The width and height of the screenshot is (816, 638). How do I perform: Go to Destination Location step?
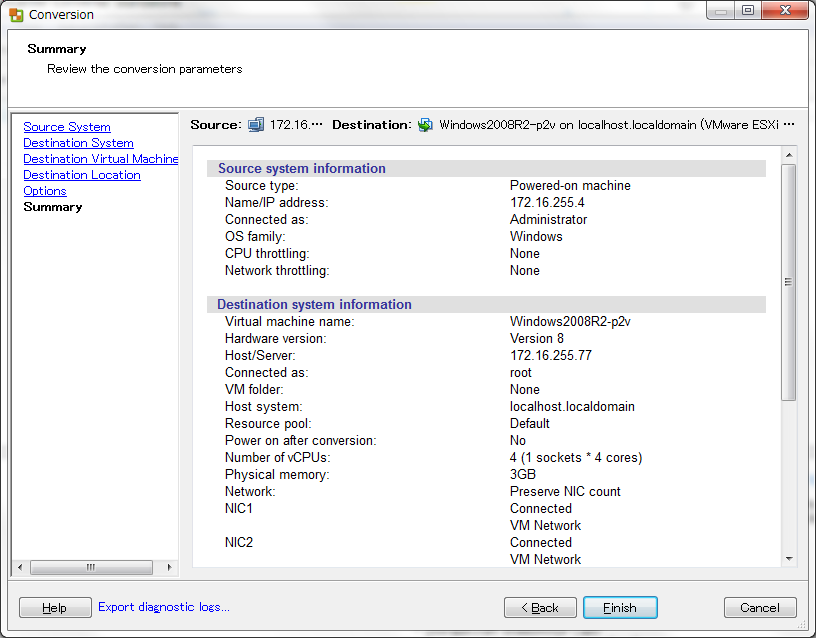[82, 175]
